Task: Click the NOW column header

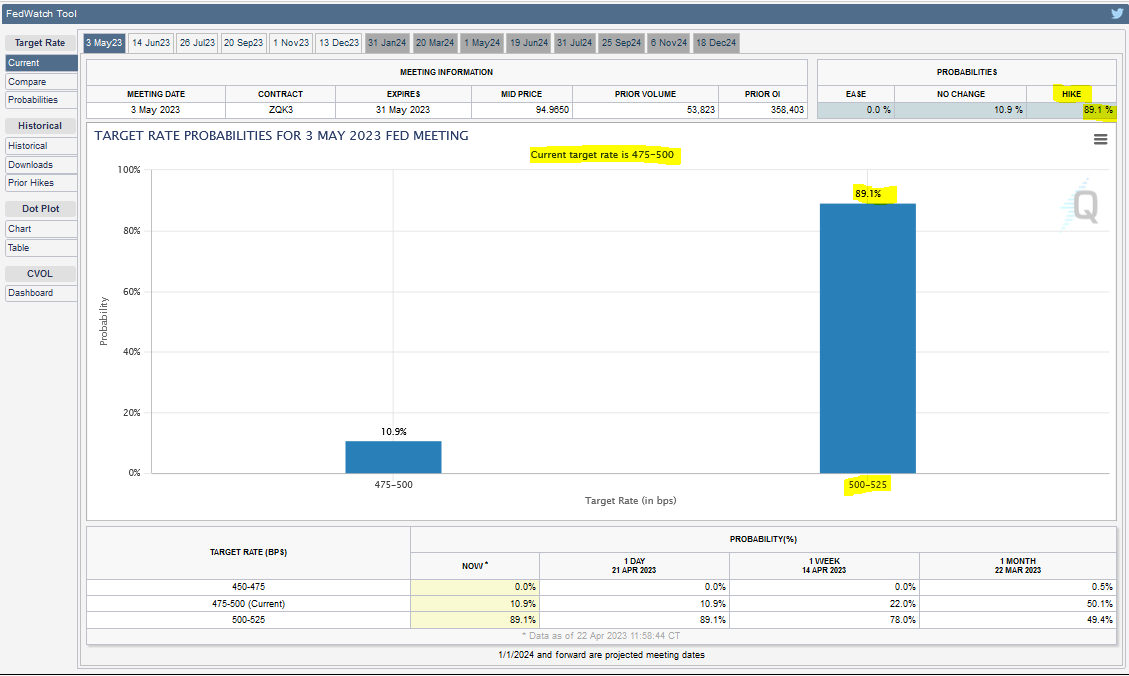Action: [x=474, y=566]
